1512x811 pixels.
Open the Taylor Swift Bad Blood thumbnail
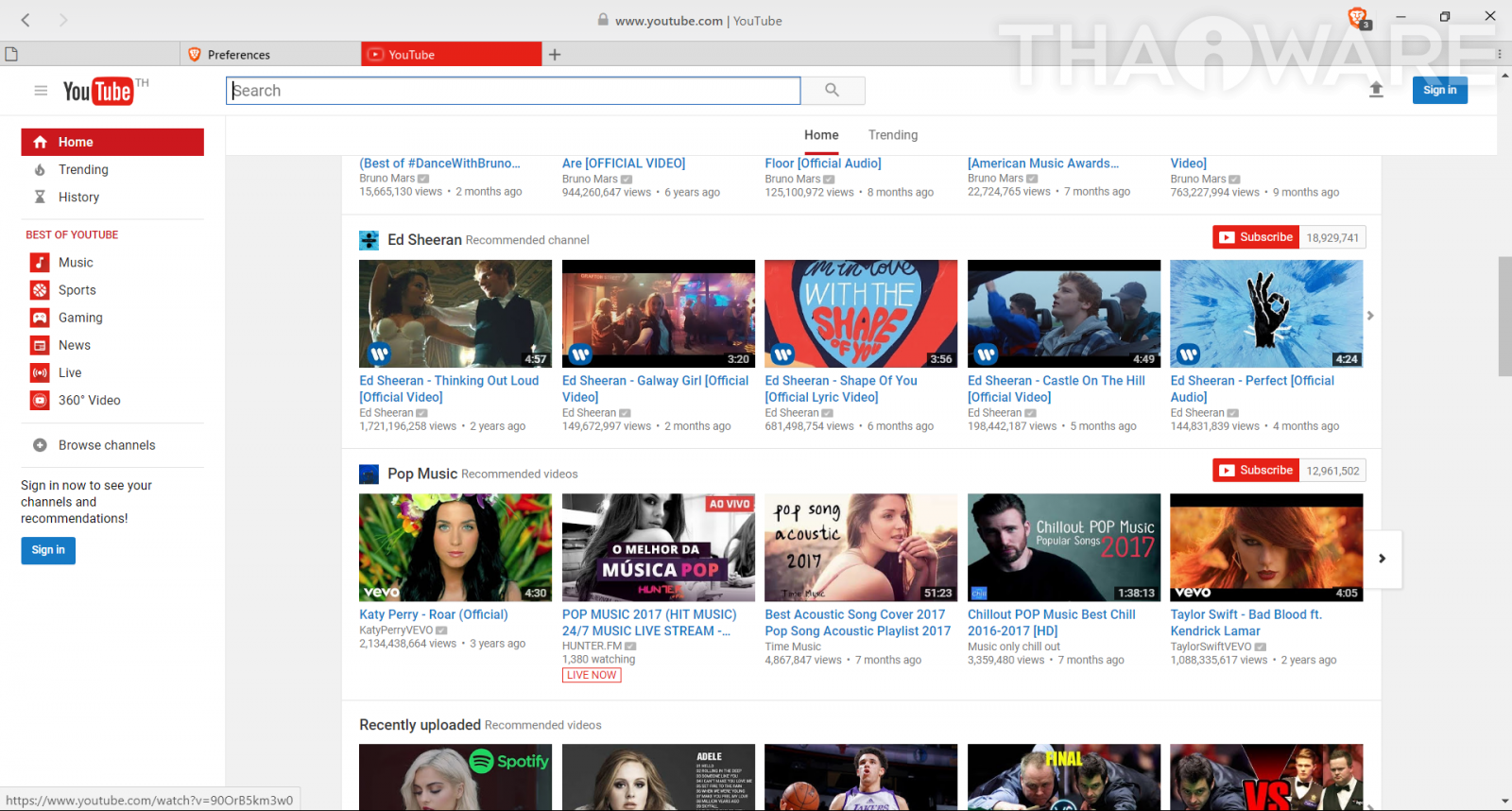[x=1266, y=547]
